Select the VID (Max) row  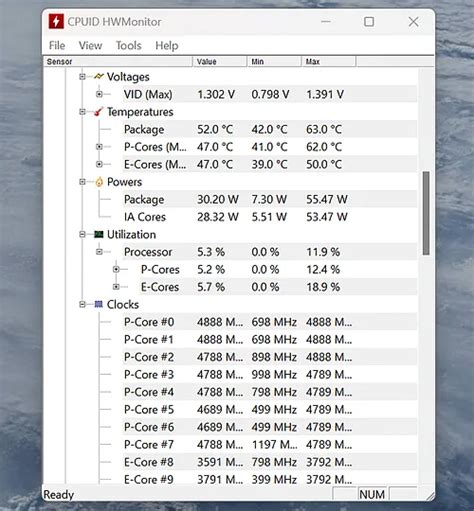[x=270, y=94]
